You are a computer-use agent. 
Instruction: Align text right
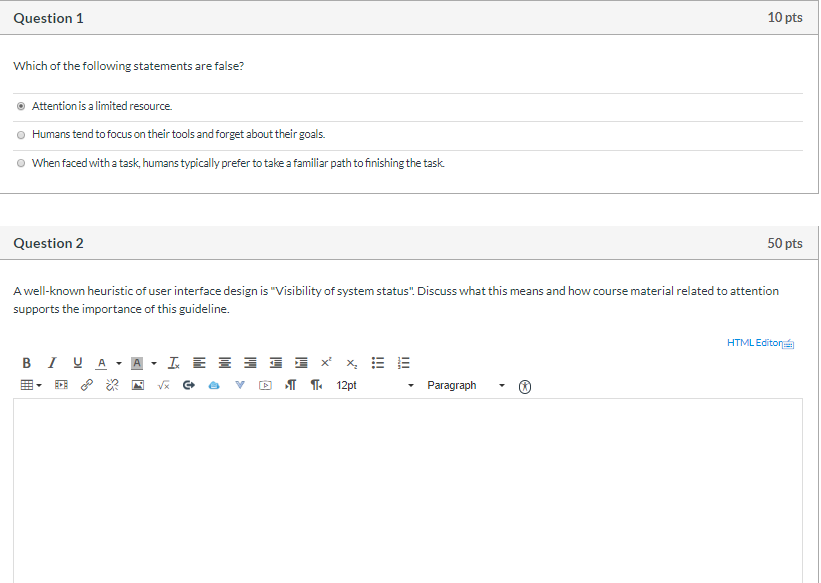pyautogui.click(x=250, y=362)
